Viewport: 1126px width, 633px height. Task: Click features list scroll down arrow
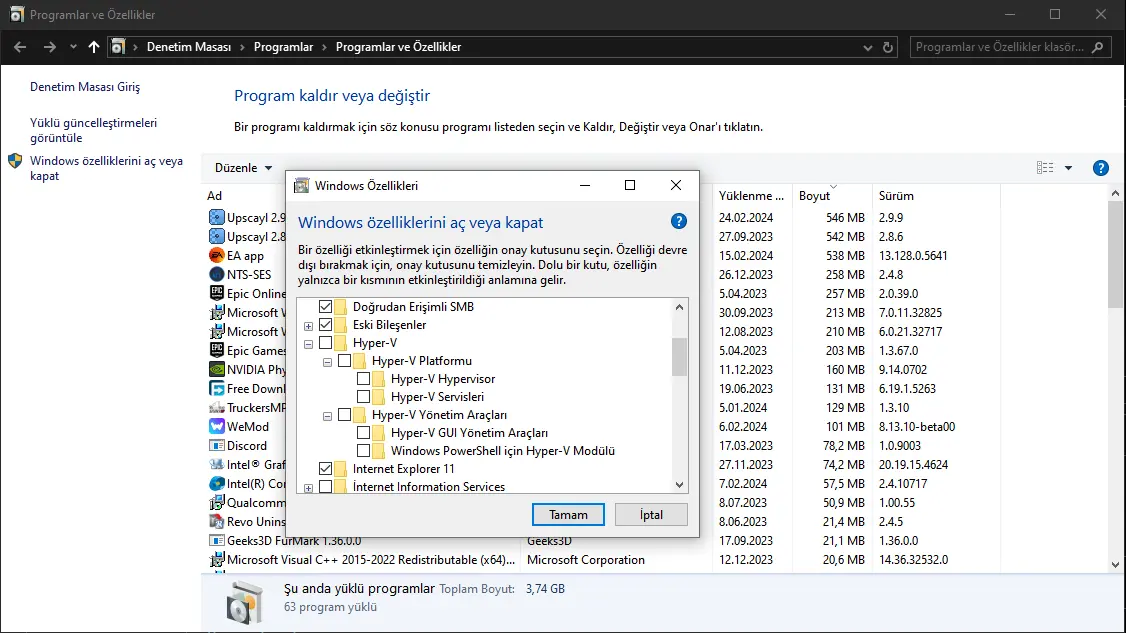(679, 485)
